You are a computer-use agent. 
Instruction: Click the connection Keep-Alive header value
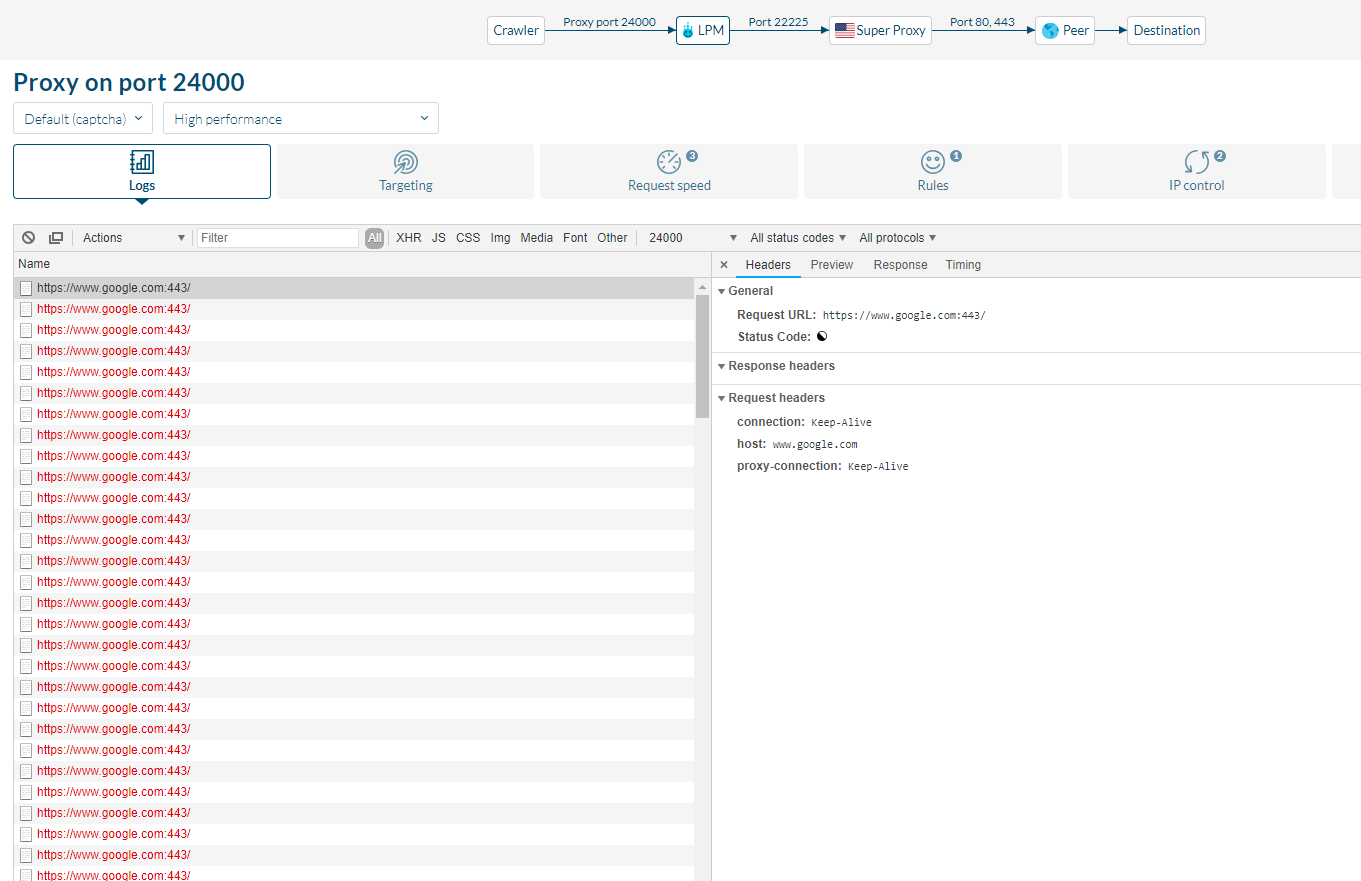tap(841, 423)
